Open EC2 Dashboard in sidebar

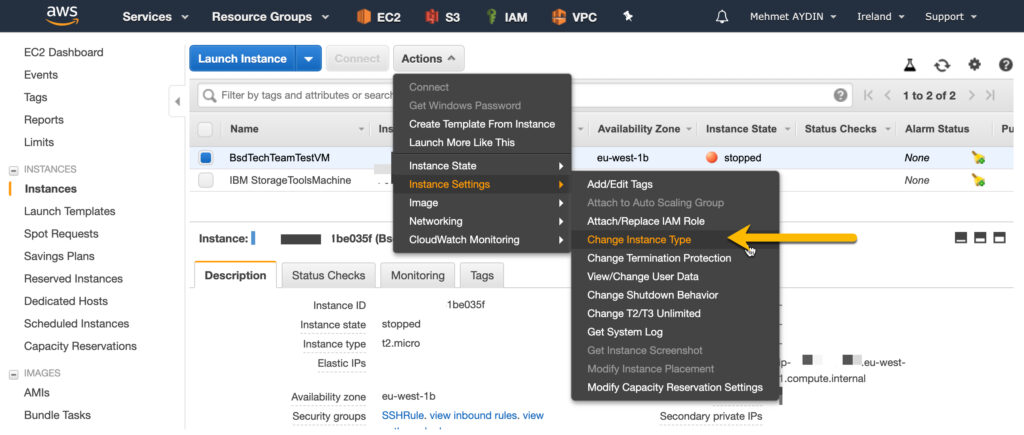(63, 52)
